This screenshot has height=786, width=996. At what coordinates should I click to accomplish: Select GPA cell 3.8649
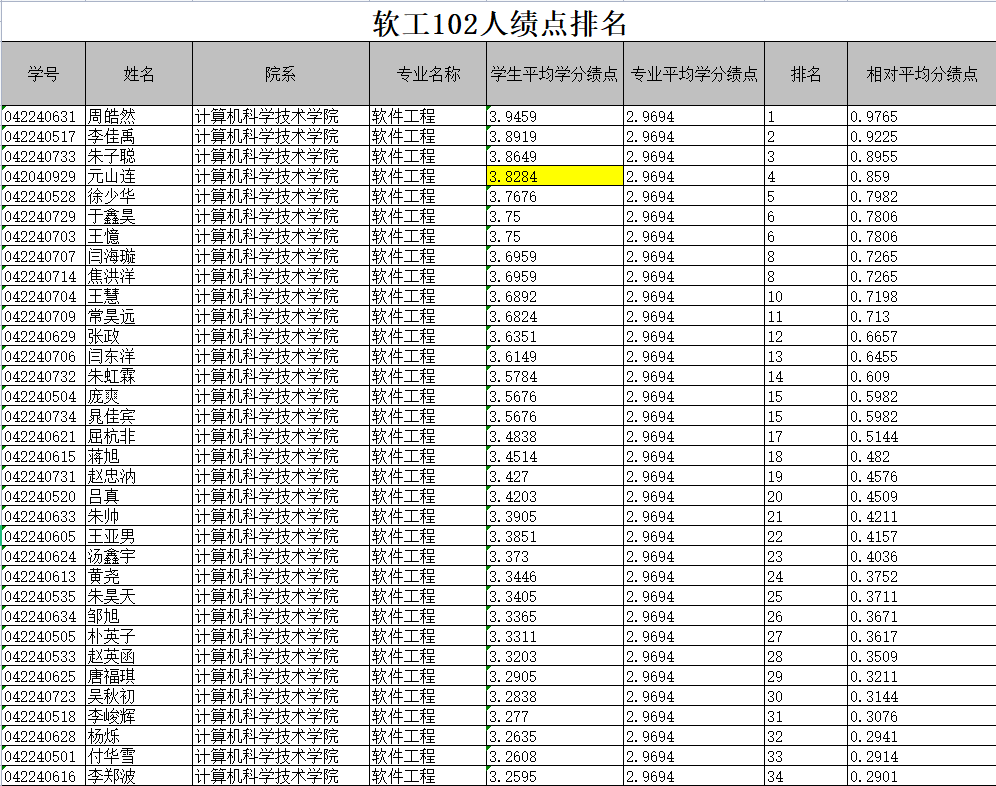(x=555, y=156)
